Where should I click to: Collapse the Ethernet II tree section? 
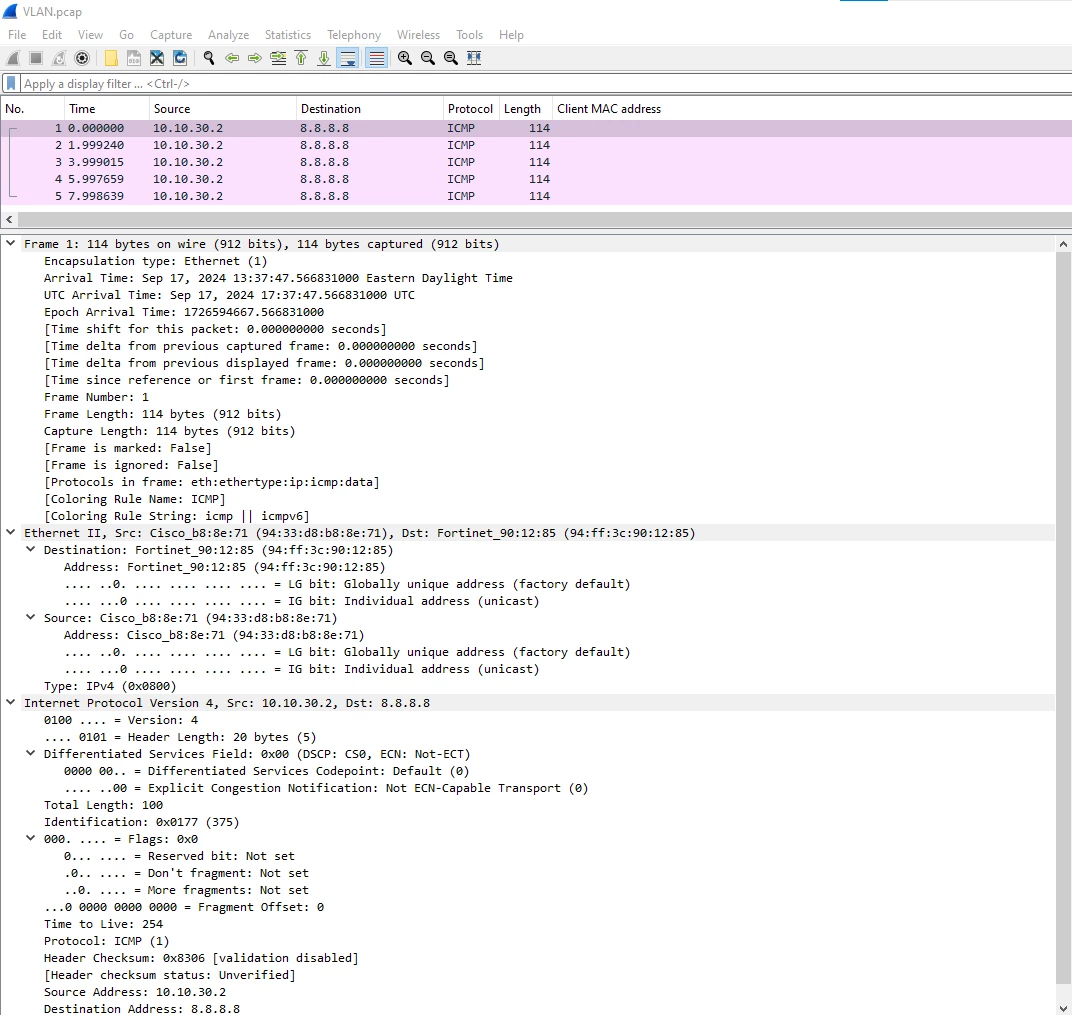point(11,532)
